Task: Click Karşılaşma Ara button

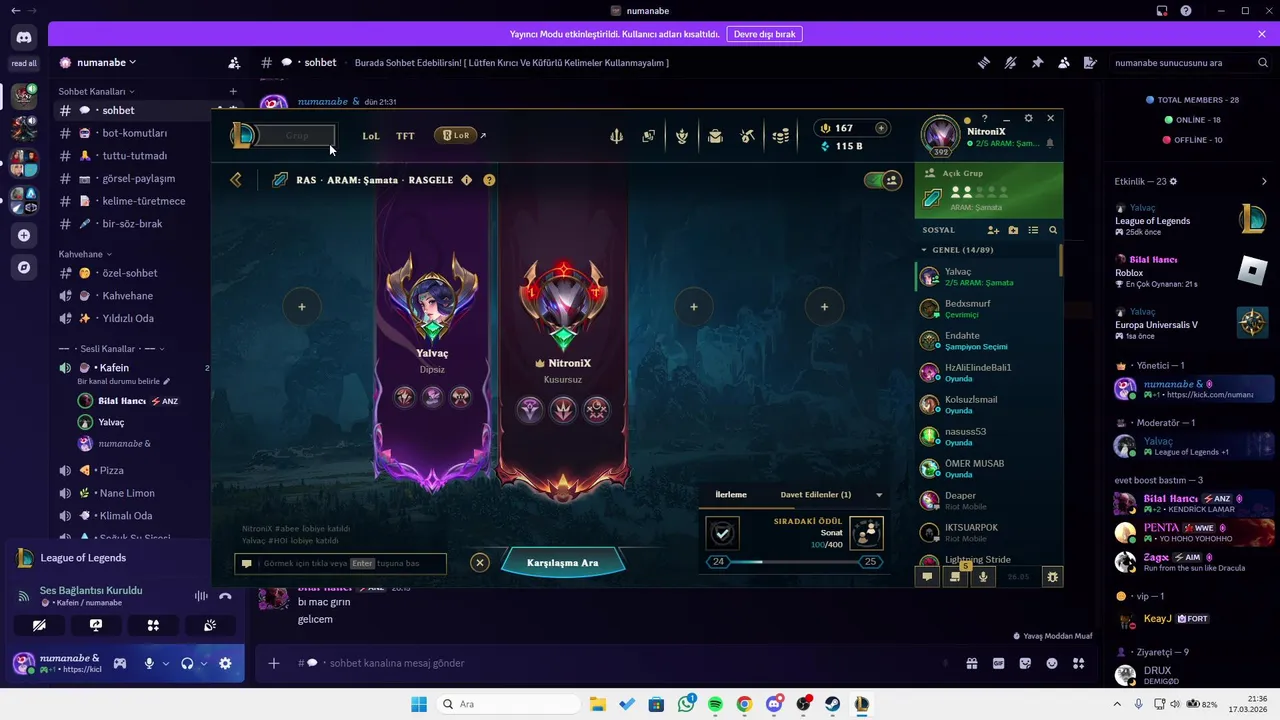Action: 562,563
